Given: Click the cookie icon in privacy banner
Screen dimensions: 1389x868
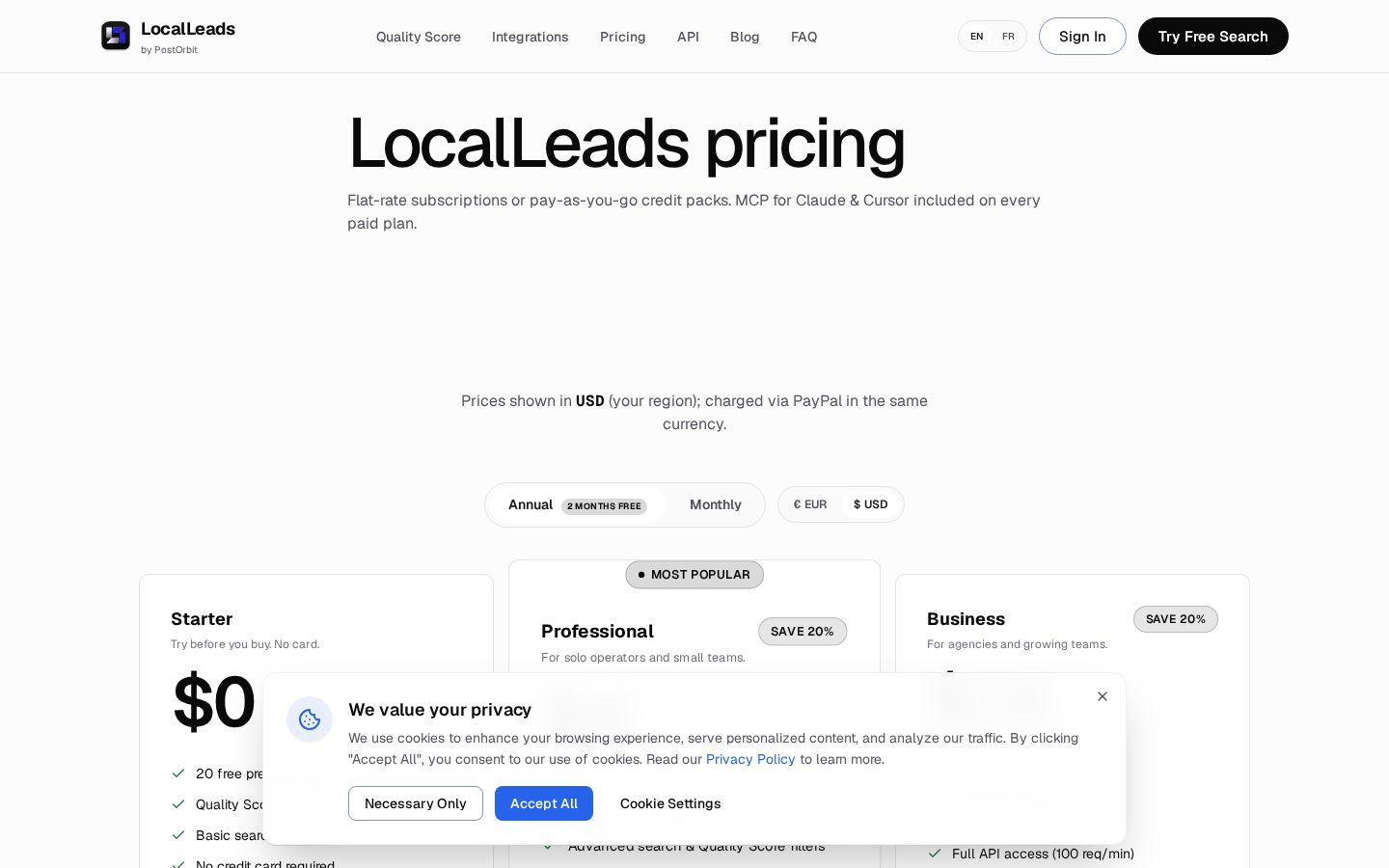Looking at the screenshot, I should [310, 719].
